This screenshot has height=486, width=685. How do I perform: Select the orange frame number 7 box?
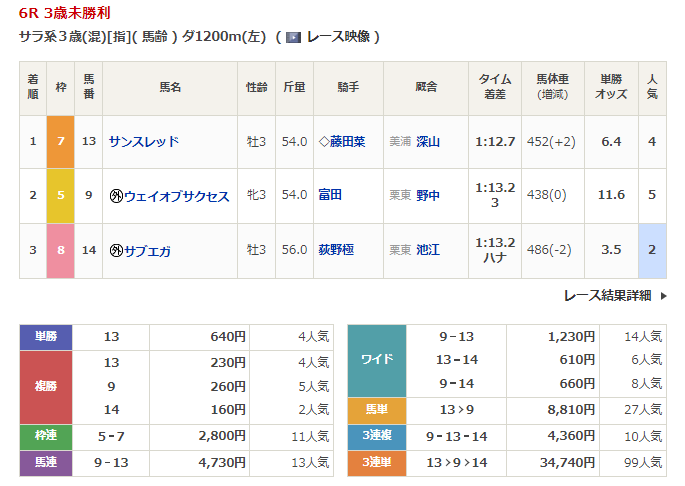coord(61,141)
